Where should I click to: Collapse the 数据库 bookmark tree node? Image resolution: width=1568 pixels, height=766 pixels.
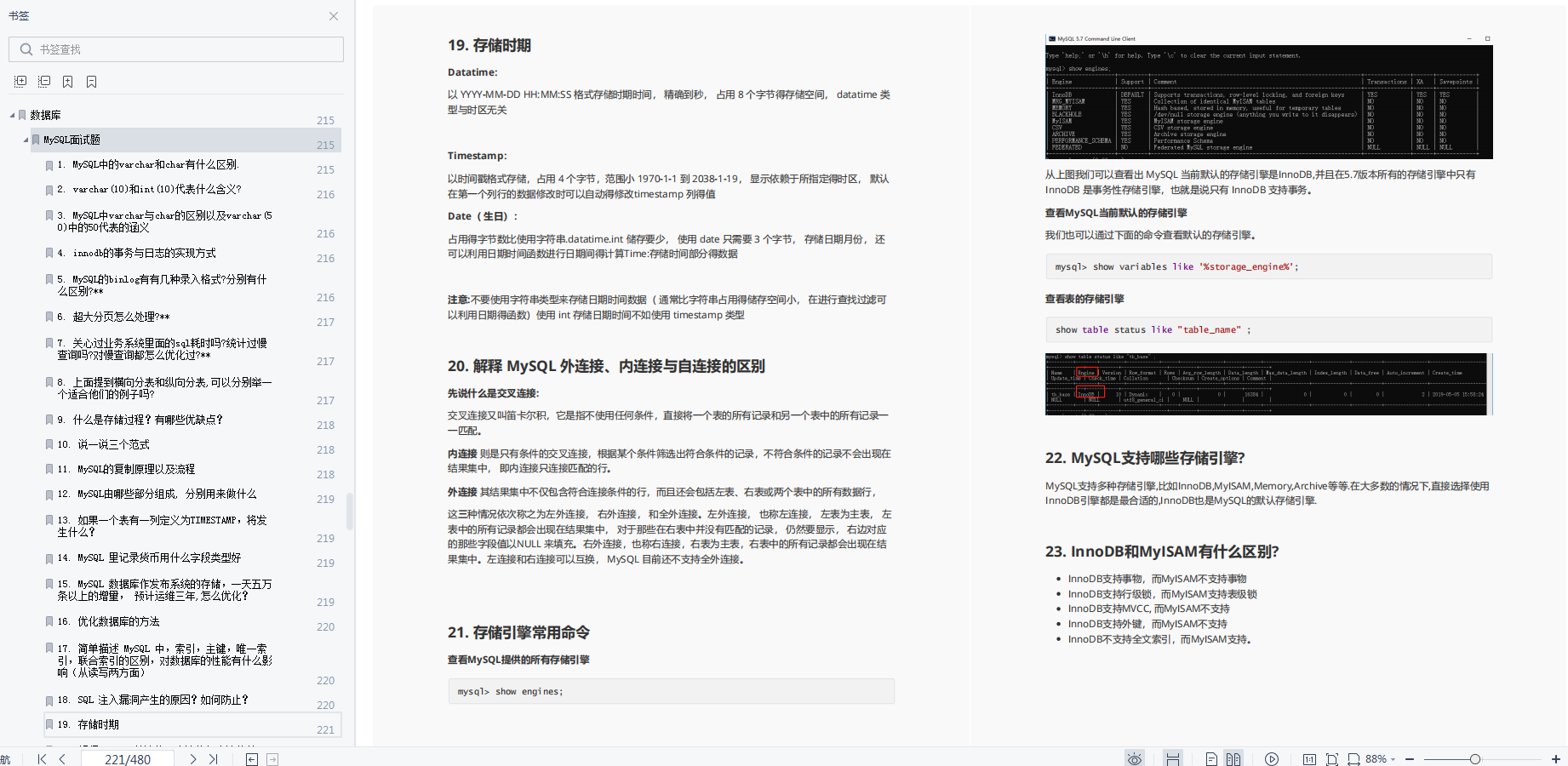point(12,115)
